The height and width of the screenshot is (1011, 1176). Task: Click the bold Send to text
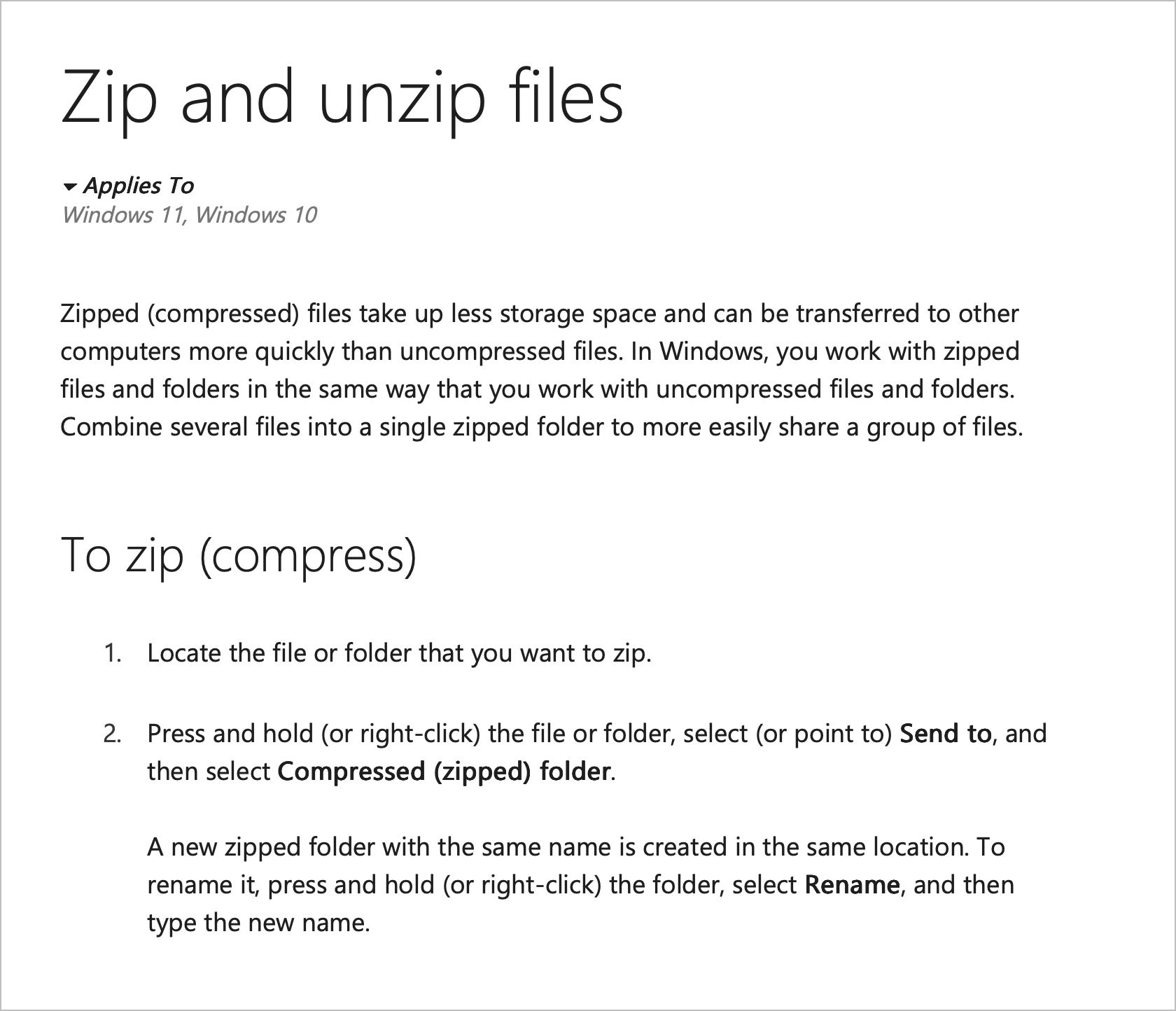tap(945, 733)
